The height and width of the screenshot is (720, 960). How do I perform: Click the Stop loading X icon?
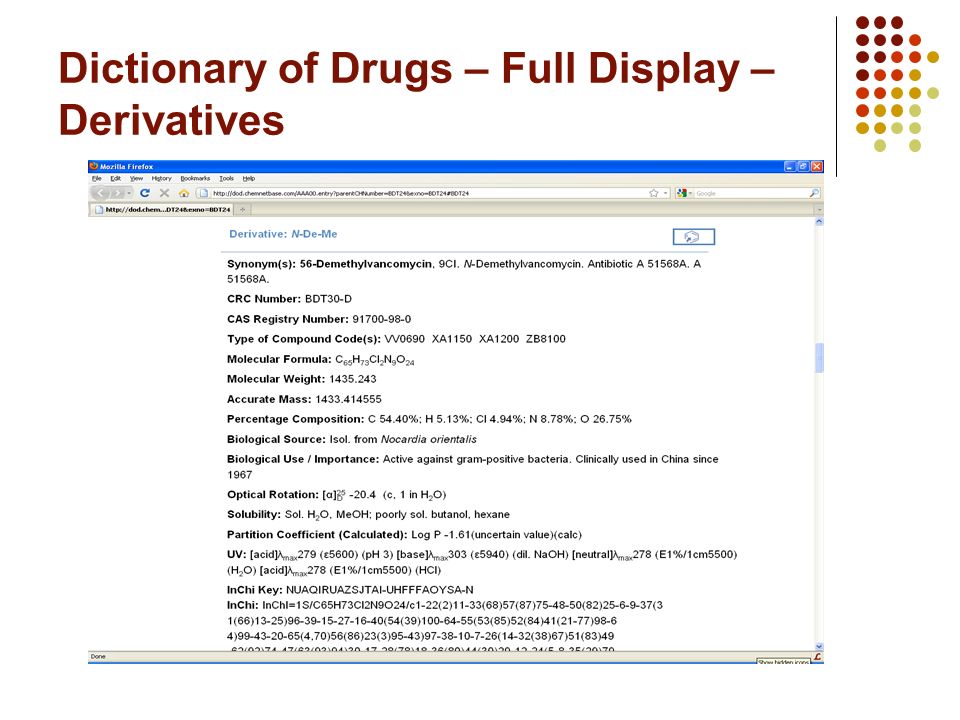coord(164,193)
